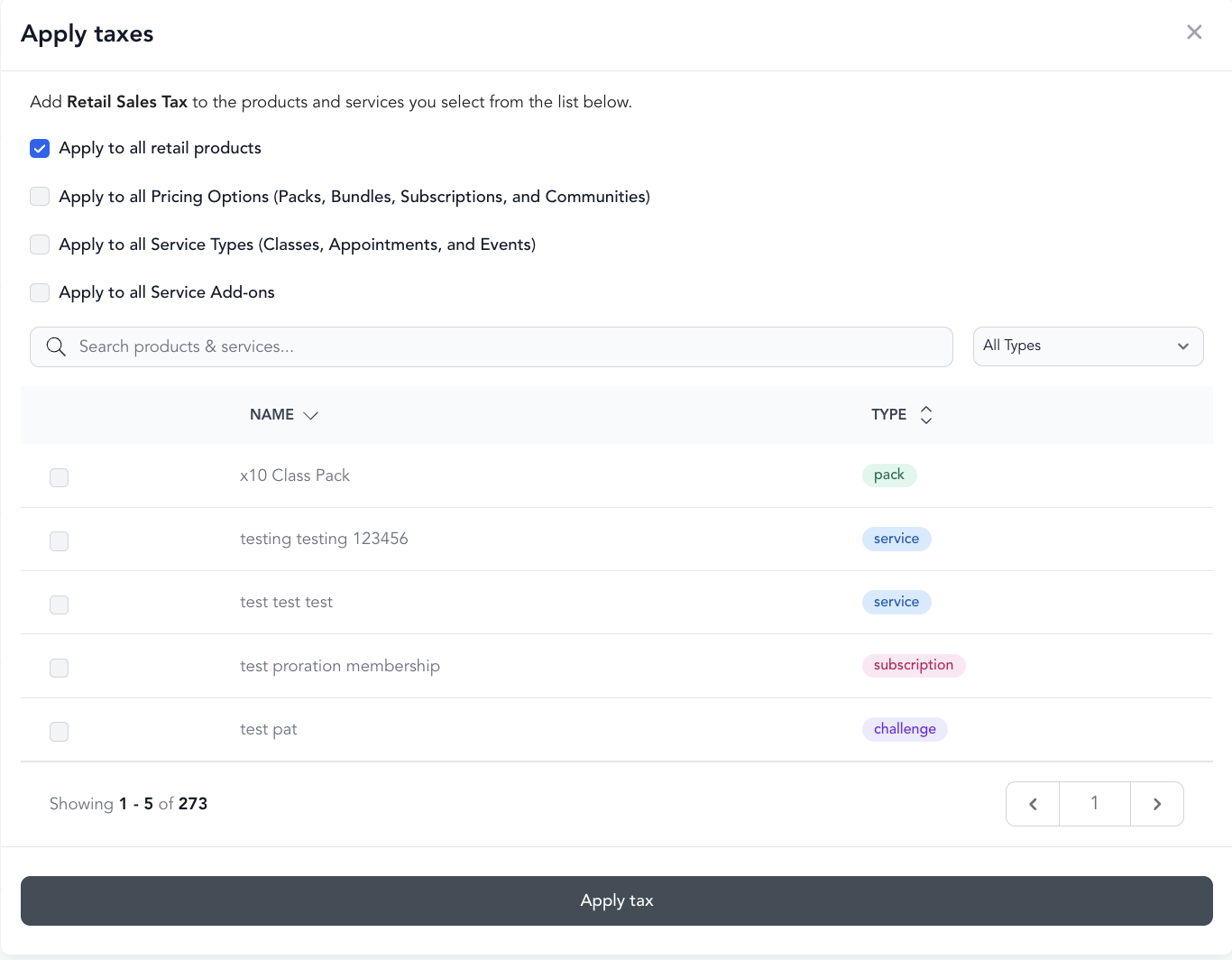The width and height of the screenshot is (1232, 960).
Task: Click the challenge type badge
Action: point(905,729)
